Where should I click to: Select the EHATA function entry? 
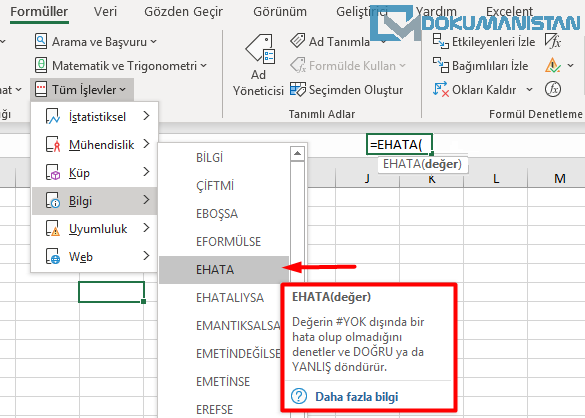coord(224,269)
